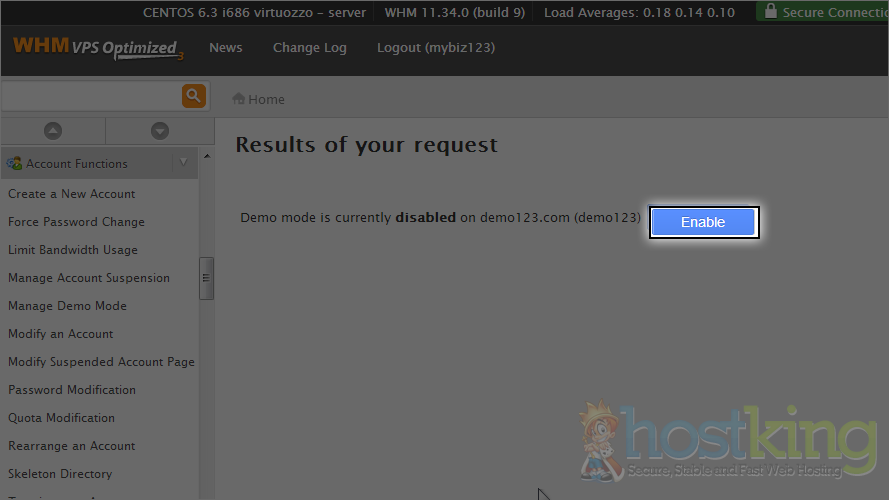Collapse the Account Functions section chevron

184,163
